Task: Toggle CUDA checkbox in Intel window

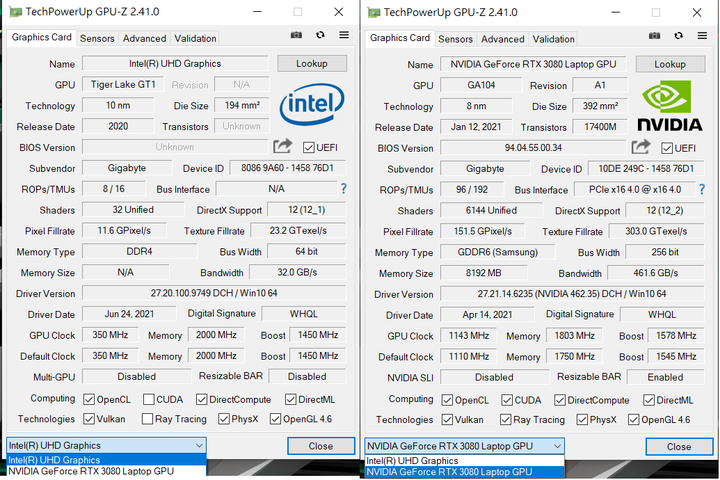Action: point(149,400)
